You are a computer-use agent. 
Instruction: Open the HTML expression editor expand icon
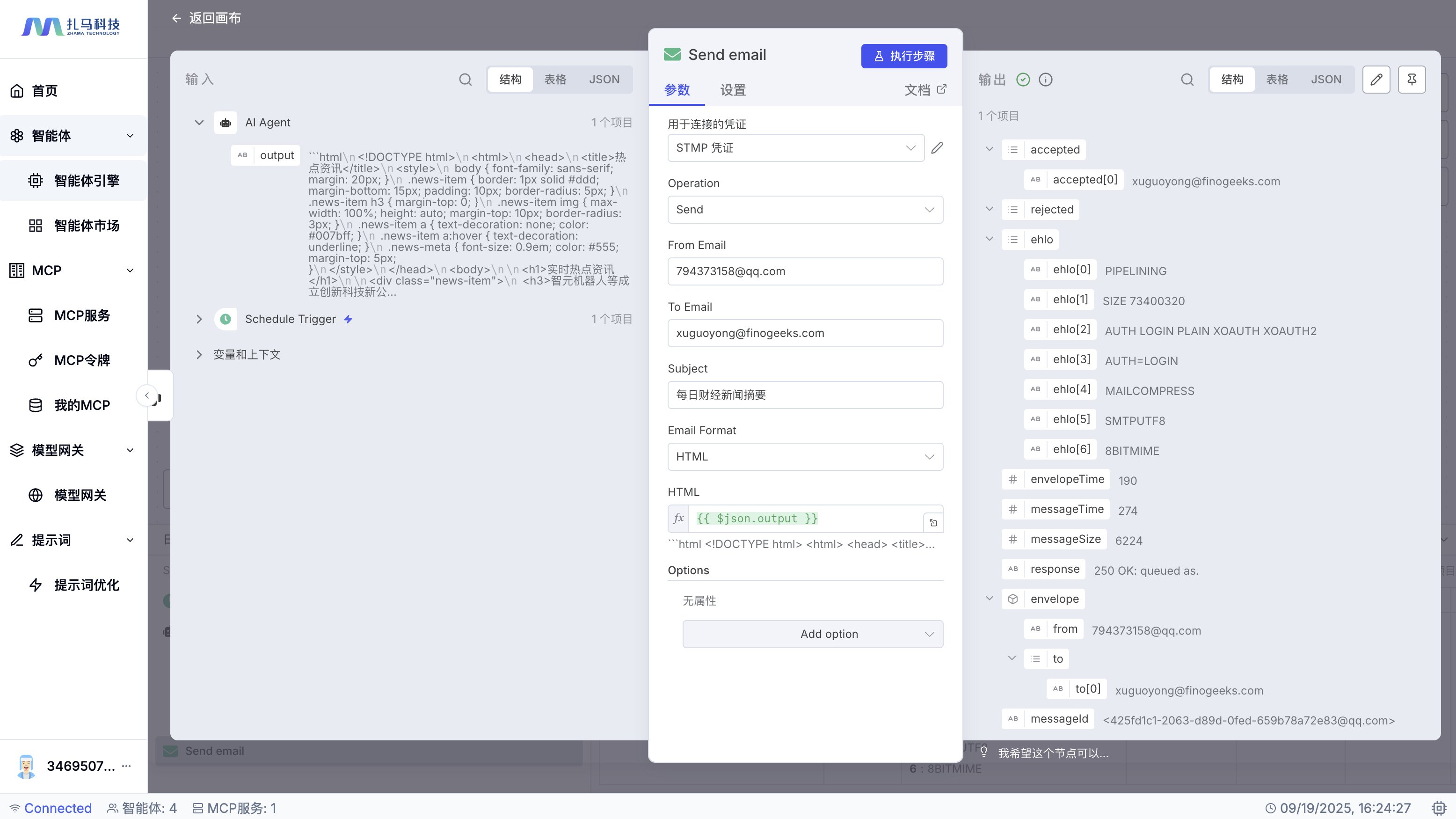pos(933,522)
